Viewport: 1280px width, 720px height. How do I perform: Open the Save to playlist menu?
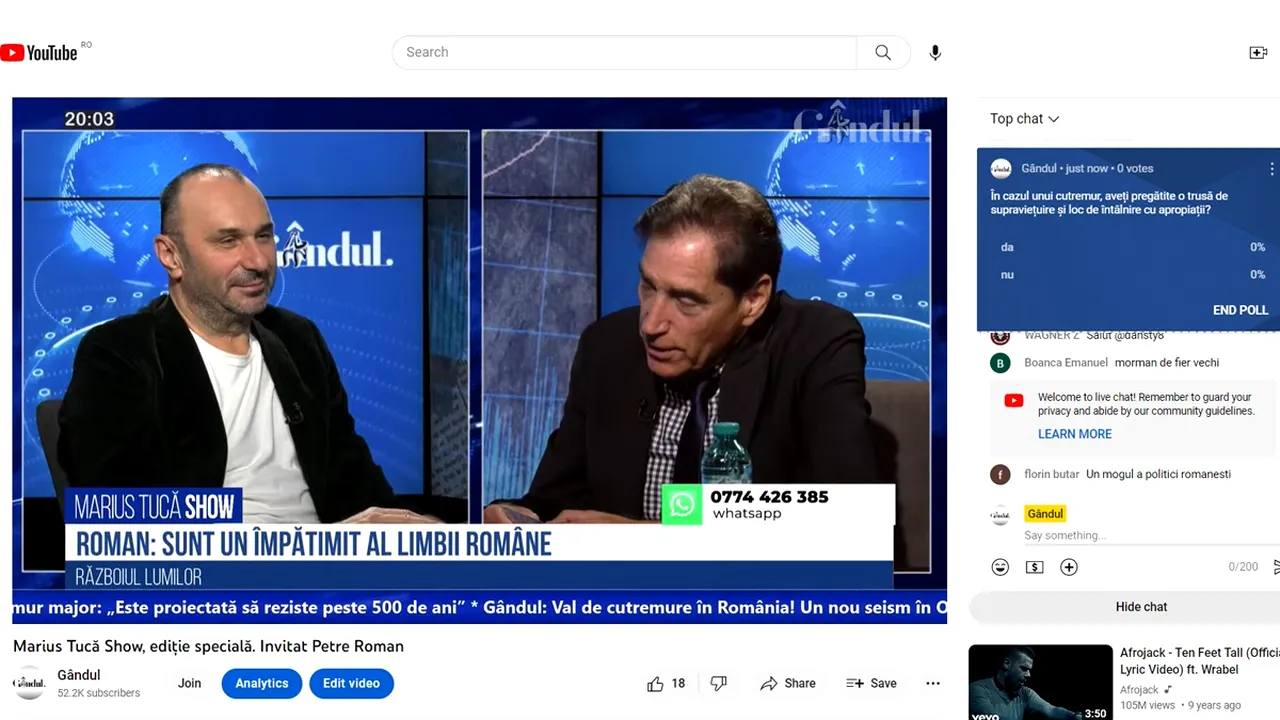tap(871, 683)
